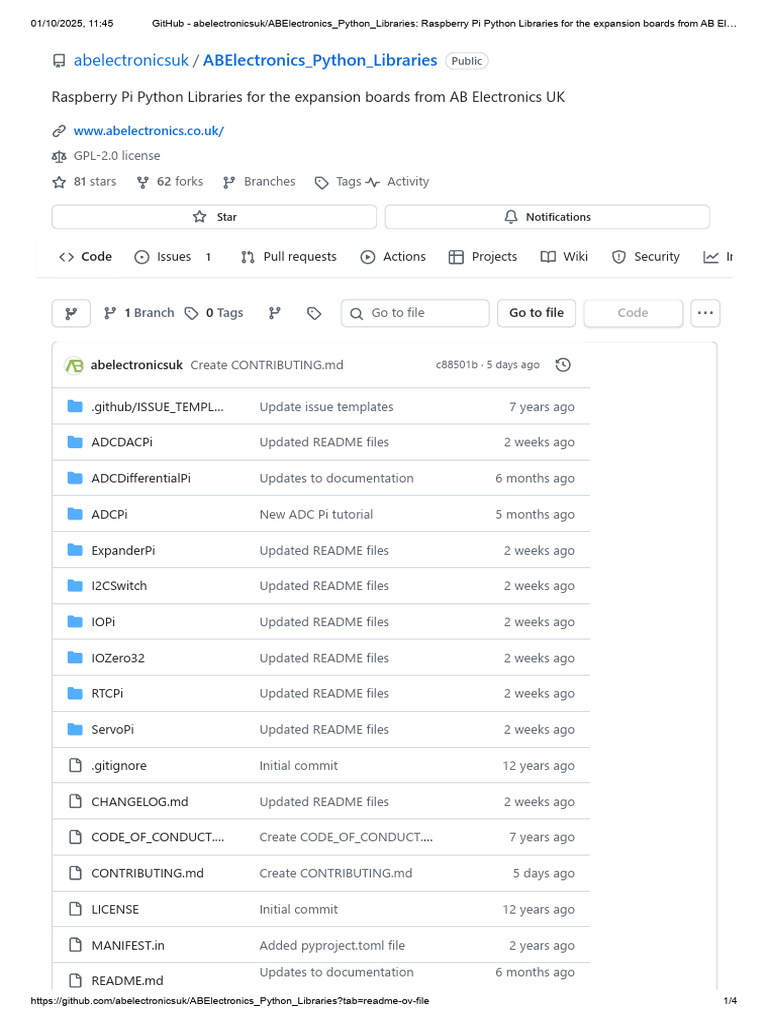Click the branch icon next to 0 Tags
Image resolution: width=768 pixels, height=1024 pixels.
(x=275, y=313)
